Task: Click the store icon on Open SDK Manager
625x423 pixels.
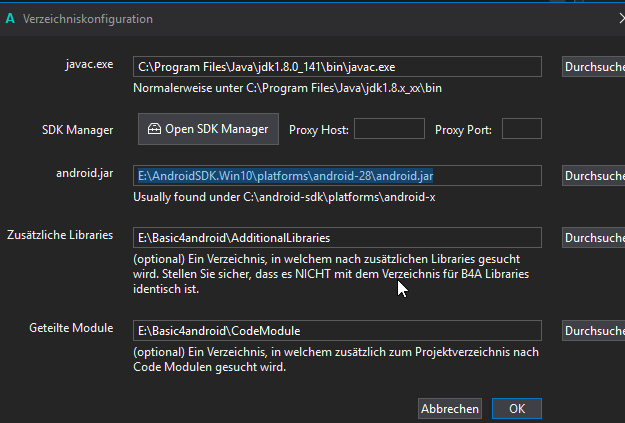Action: 154,129
